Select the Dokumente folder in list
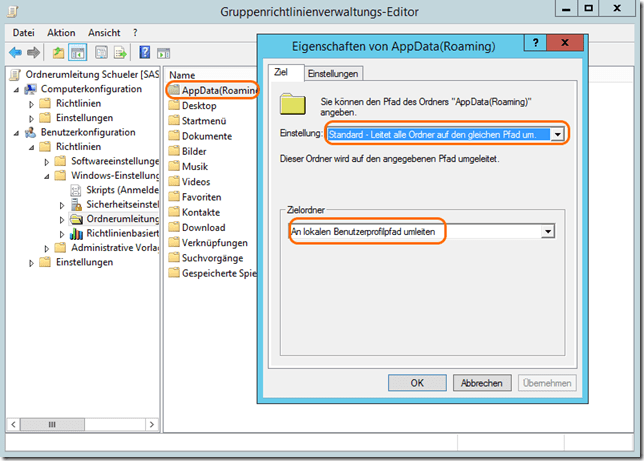The image size is (644, 461). [x=206, y=136]
